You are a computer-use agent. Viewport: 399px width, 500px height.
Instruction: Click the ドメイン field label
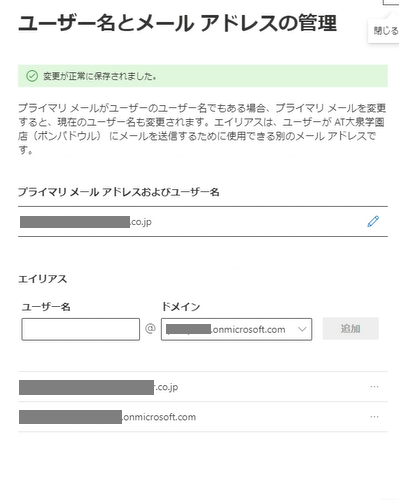(181, 306)
